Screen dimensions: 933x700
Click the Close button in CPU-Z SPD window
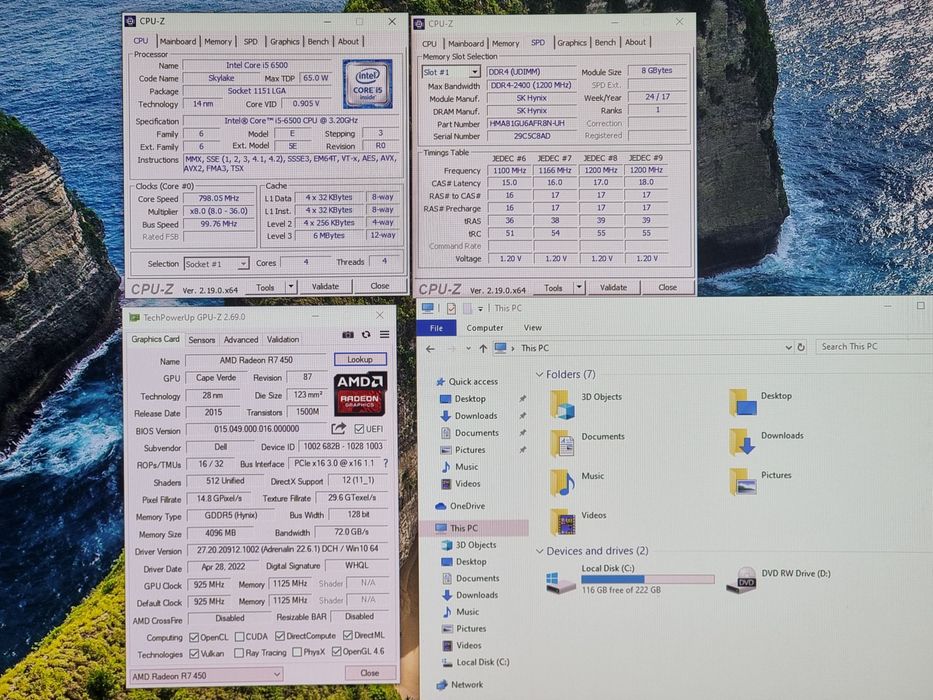tap(668, 287)
